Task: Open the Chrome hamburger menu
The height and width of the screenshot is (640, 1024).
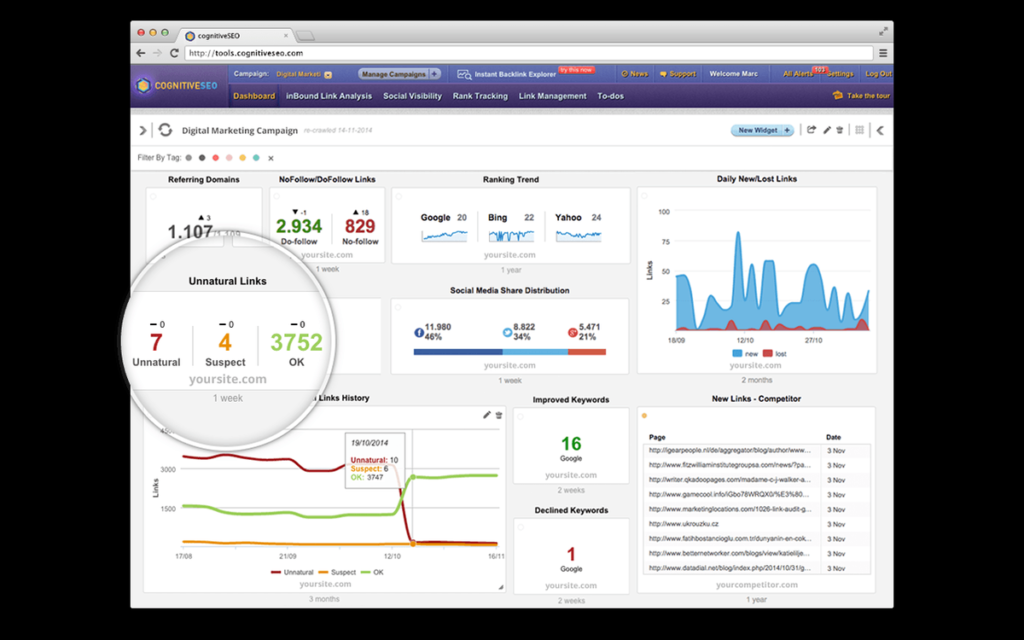Action: tap(883, 53)
